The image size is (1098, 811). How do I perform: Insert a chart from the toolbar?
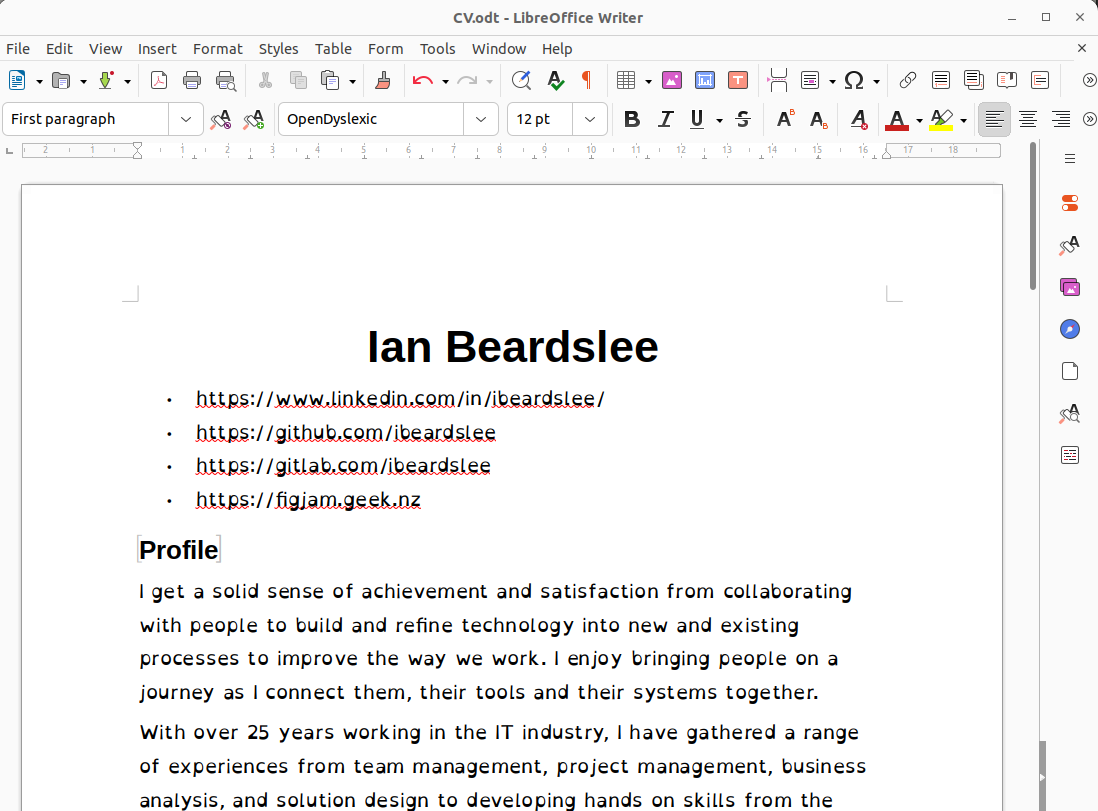tap(705, 80)
